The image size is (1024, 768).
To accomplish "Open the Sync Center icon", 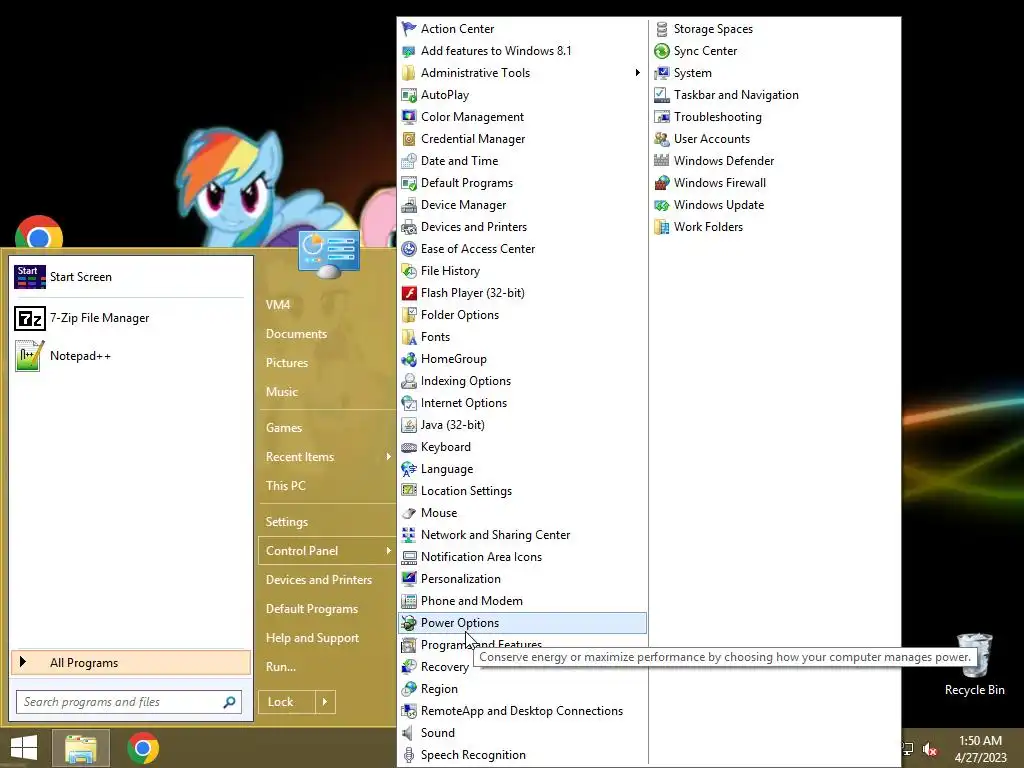I will (662, 51).
